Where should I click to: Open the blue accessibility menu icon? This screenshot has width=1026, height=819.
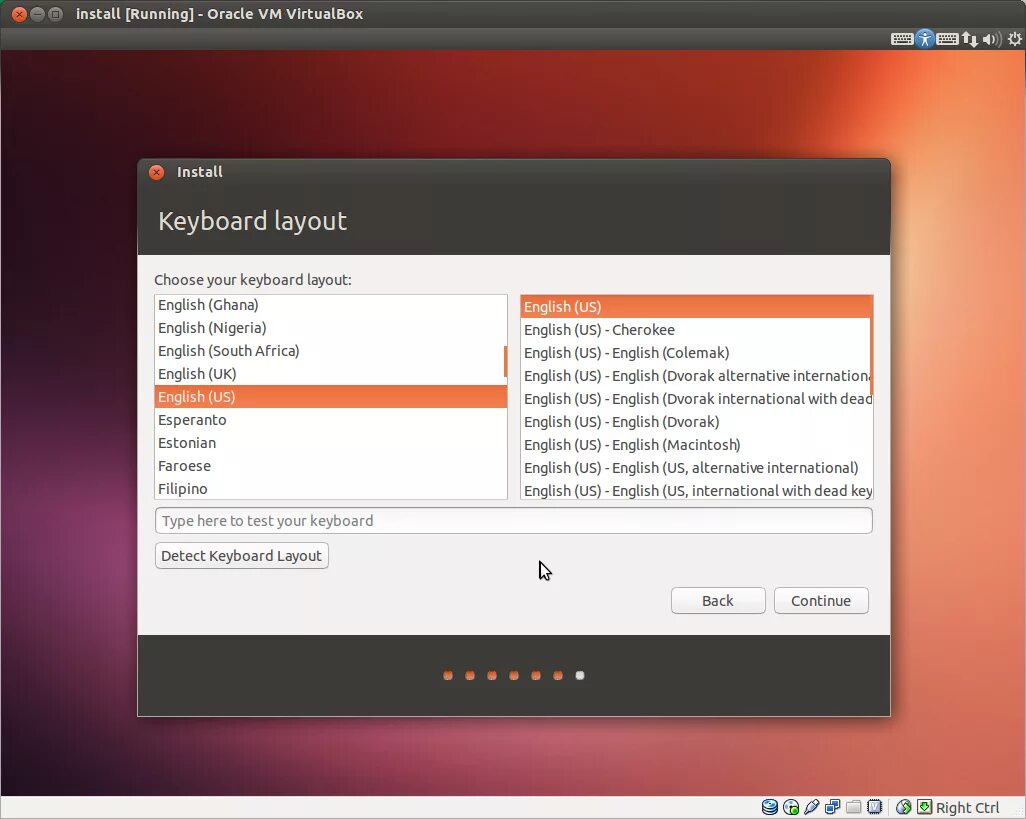coord(925,39)
